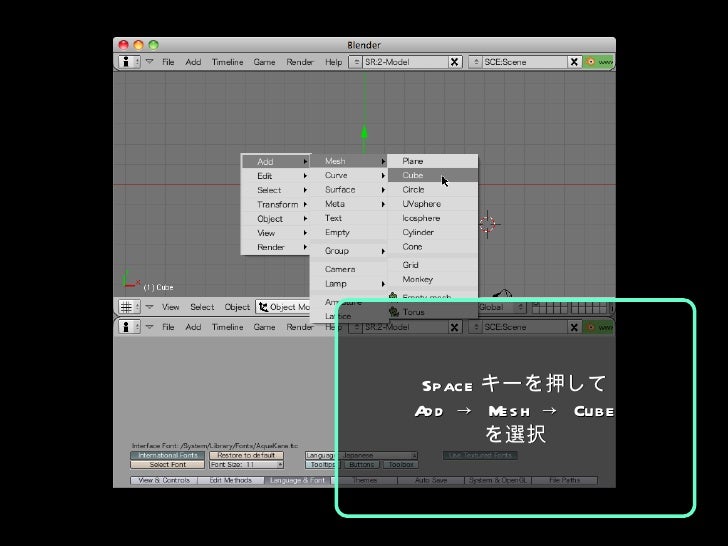Click the www icon in lower header
This screenshot has height=546, width=728.
click(x=599, y=327)
